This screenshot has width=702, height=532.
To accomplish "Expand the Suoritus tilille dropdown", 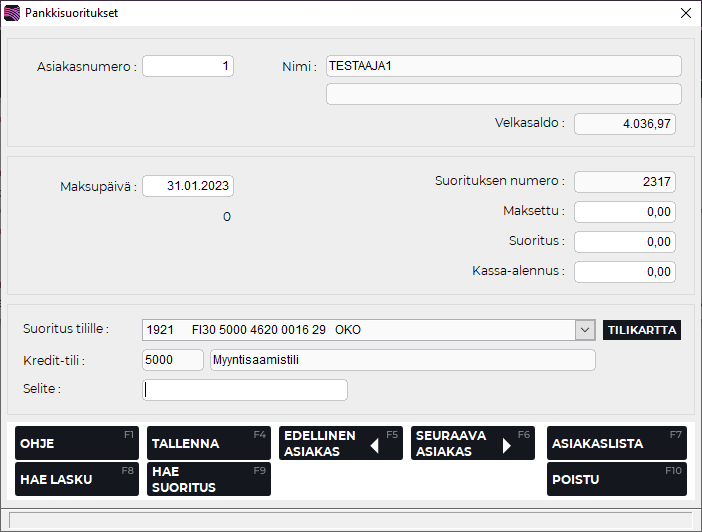I will click(585, 330).
